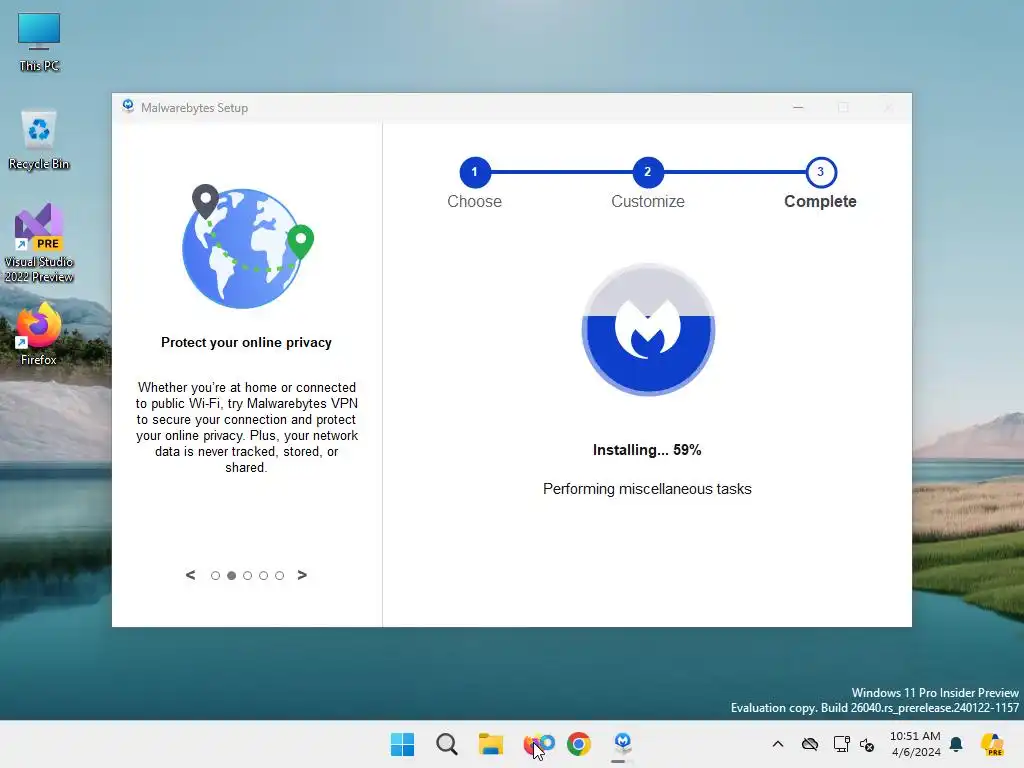Click 'Performing miscellaneous tasks' status text
The width and height of the screenshot is (1024, 768).
647,489
